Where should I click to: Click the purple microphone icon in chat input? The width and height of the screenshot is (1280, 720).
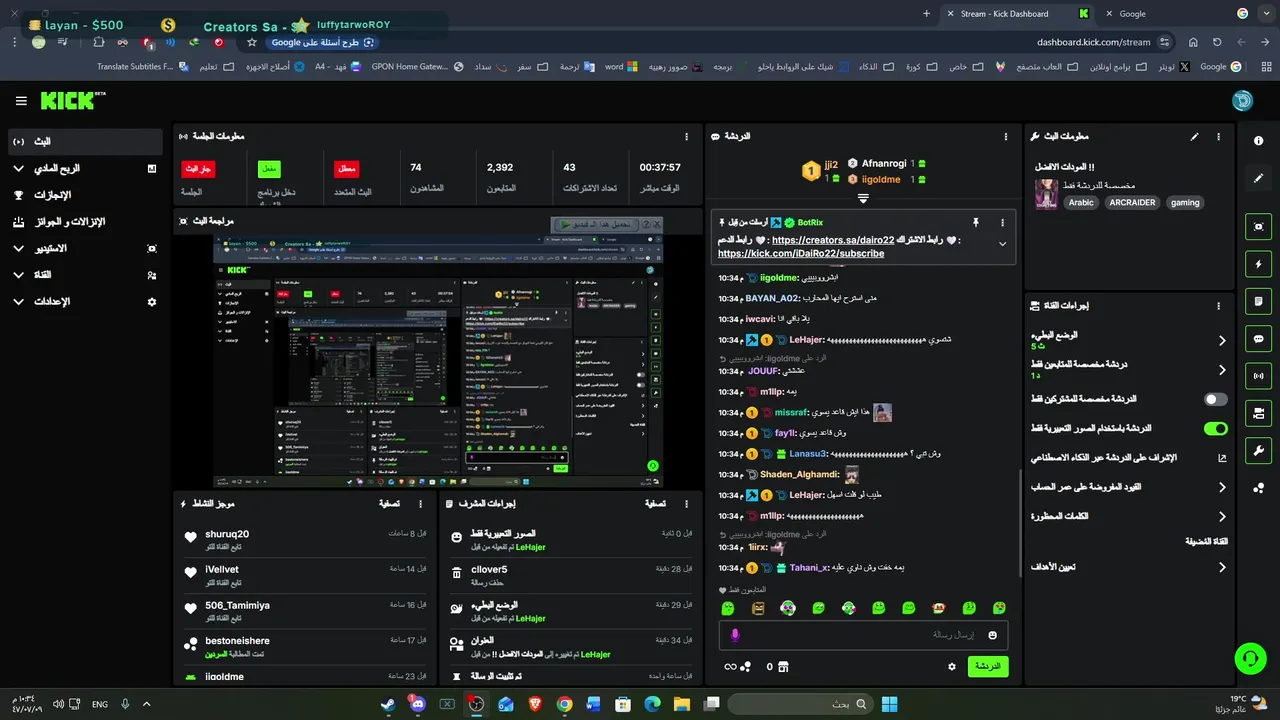point(735,635)
